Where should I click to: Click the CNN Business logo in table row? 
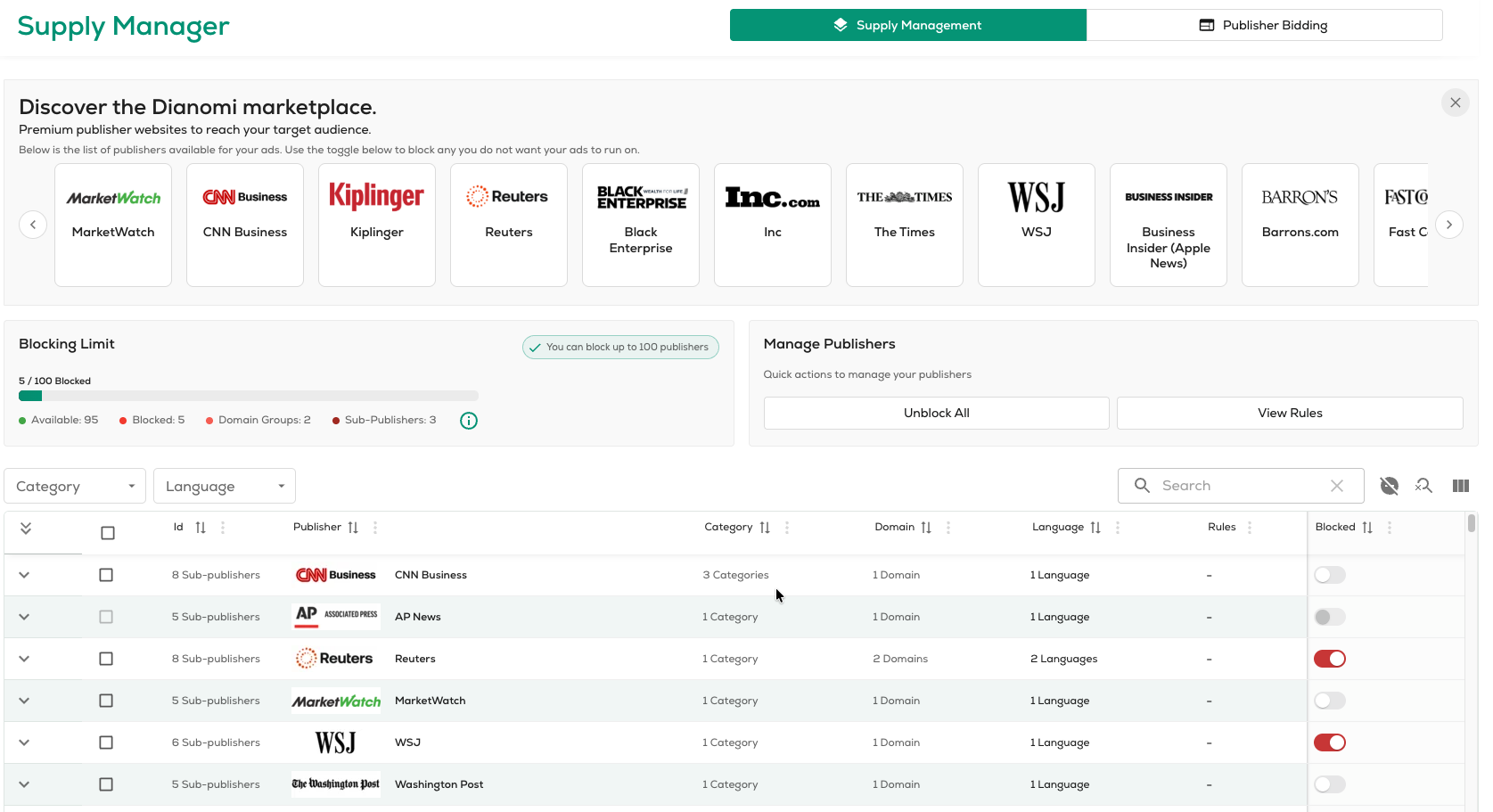[x=336, y=575]
